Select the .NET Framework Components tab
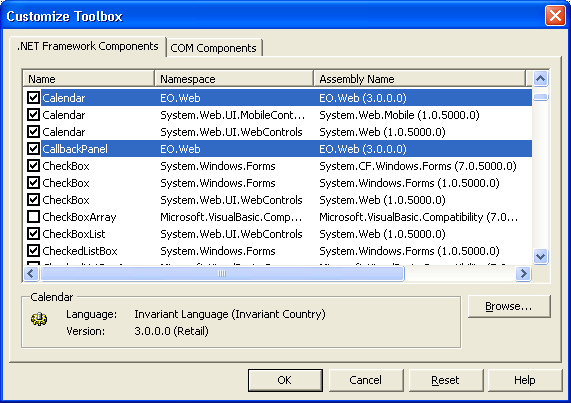 point(88,46)
